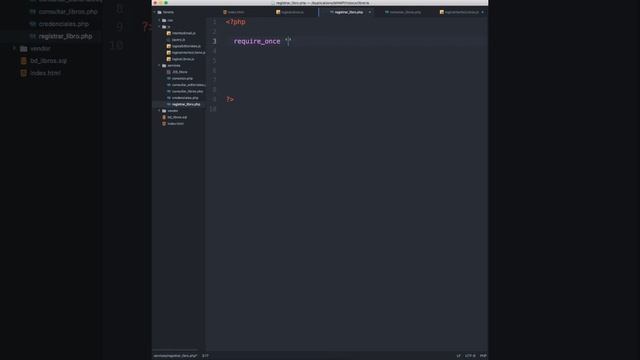Image resolution: width=640 pixels, height=360 pixels.
Task: Click the js folder icon
Action: pos(164,27)
